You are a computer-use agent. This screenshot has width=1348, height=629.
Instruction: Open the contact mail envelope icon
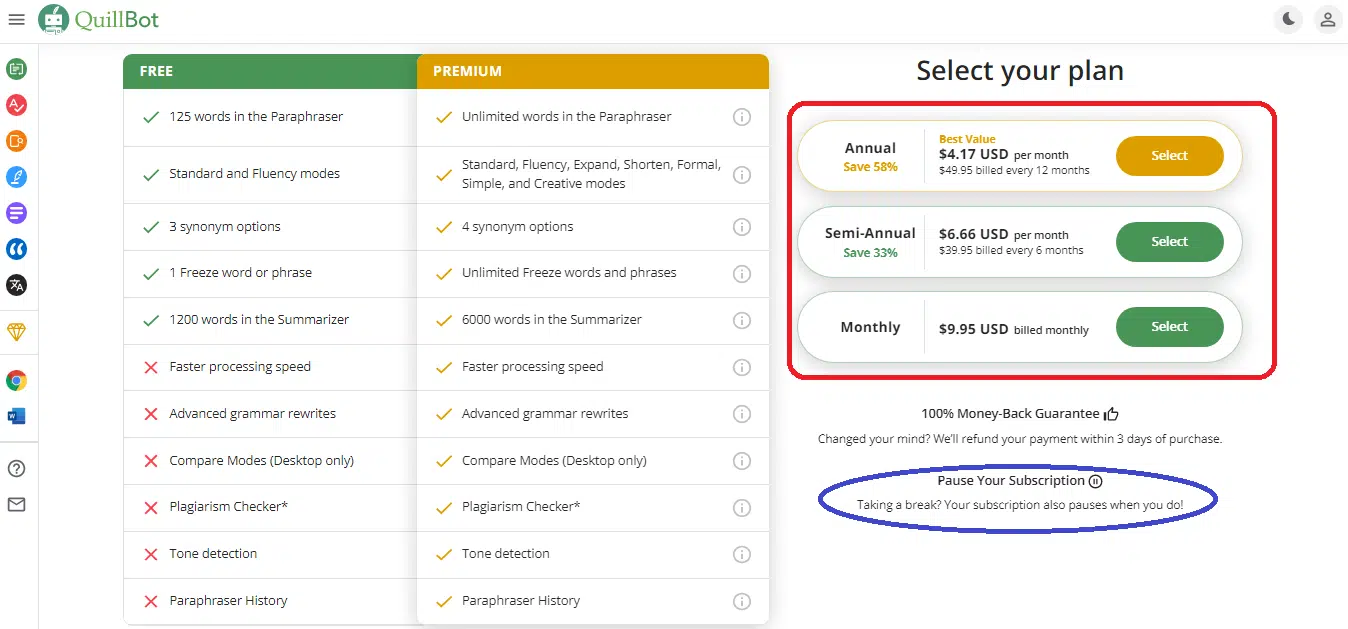16,504
